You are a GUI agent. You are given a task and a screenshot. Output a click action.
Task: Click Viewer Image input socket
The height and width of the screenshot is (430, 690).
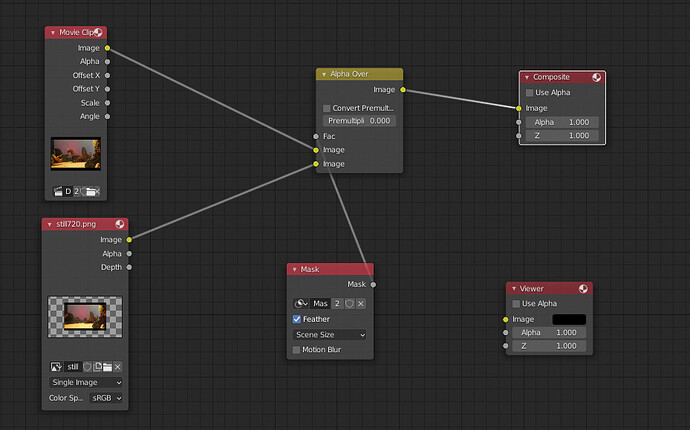click(x=506, y=320)
